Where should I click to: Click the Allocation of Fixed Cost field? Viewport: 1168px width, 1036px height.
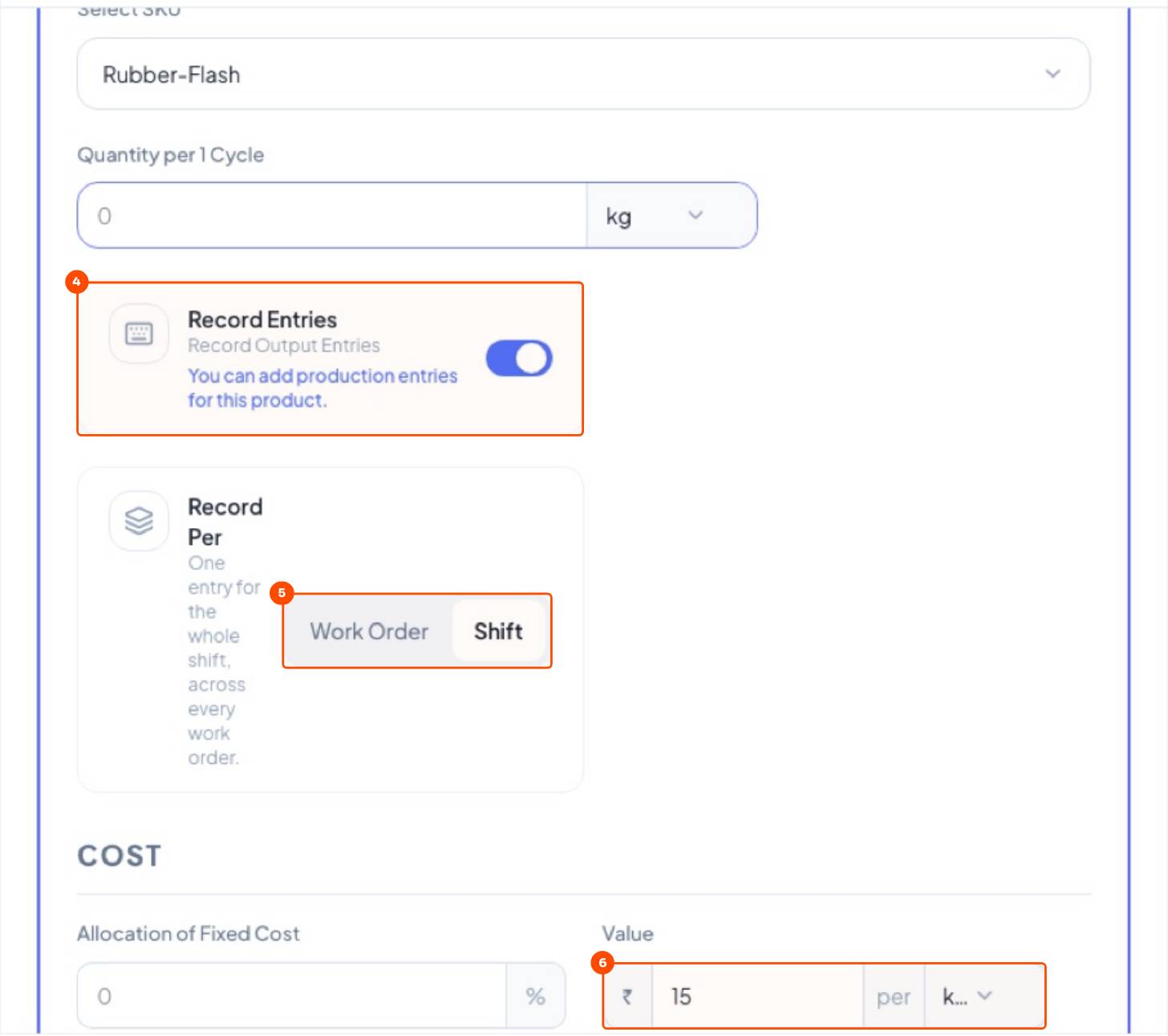point(293,996)
